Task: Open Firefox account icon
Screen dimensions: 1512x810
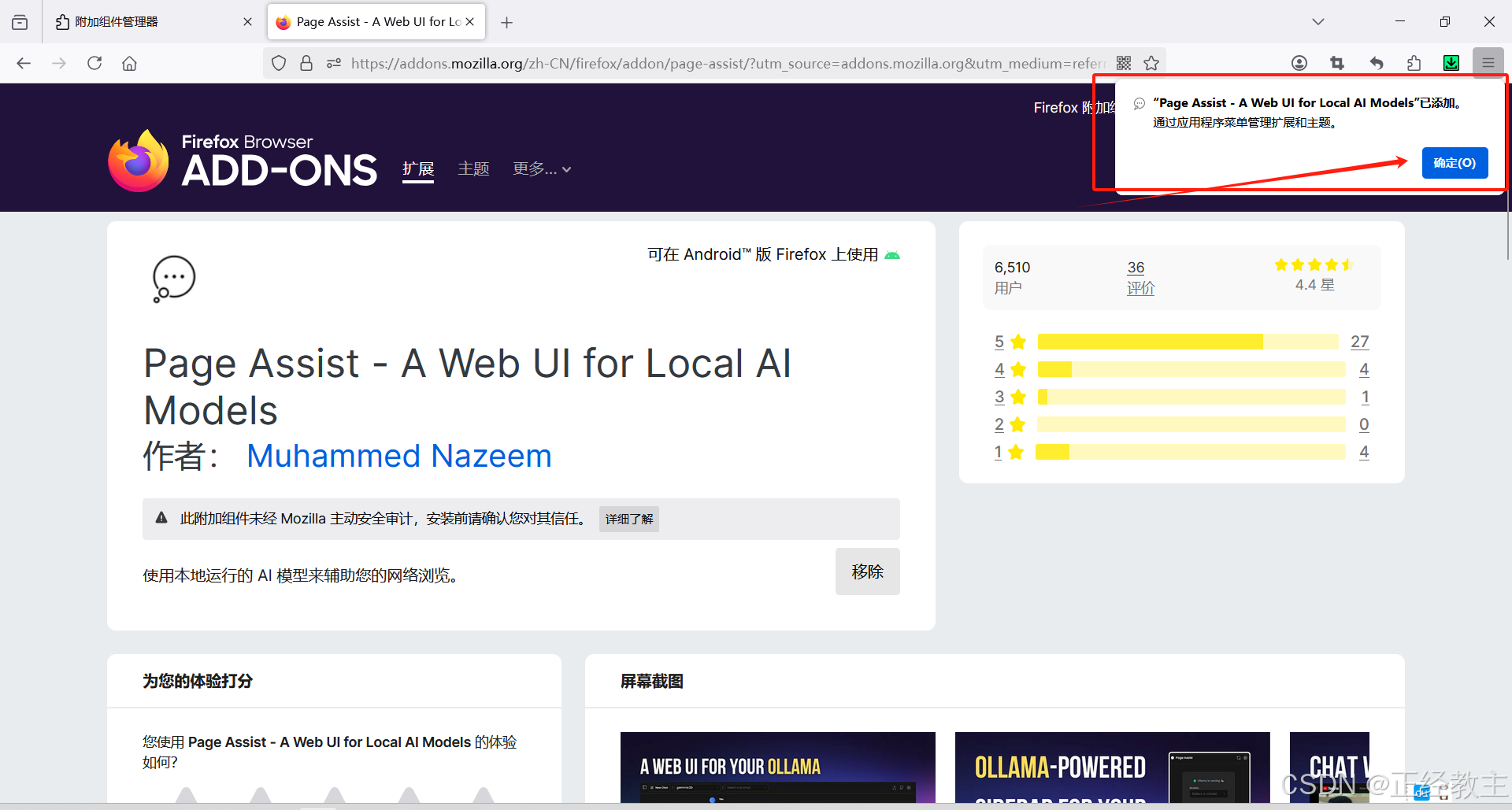Action: (1299, 63)
